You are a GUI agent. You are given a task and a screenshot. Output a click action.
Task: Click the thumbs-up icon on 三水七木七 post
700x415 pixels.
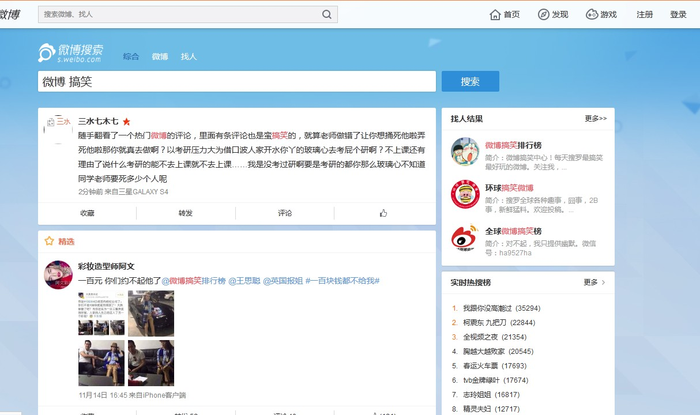pyautogui.click(x=383, y=213)
